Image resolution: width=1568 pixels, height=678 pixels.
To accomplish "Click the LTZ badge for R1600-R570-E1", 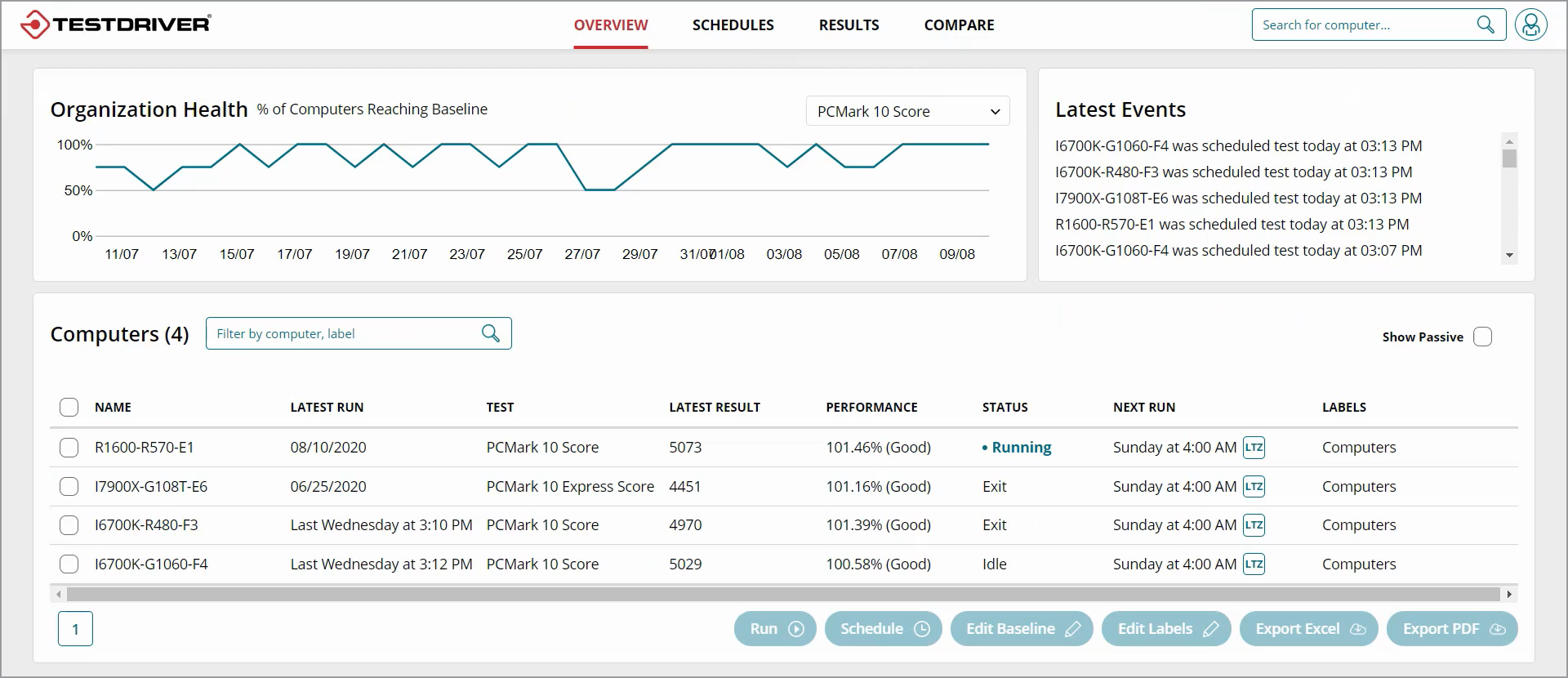I will (1254, 447).
